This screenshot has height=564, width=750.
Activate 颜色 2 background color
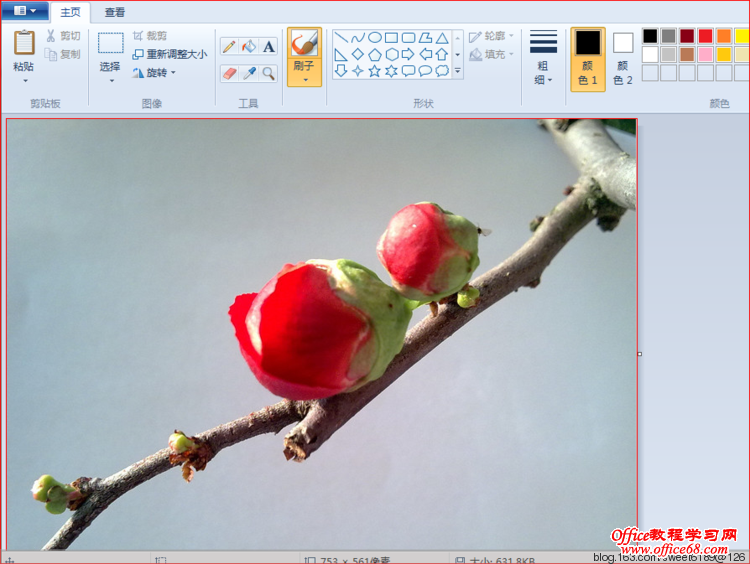(x=623, y=58)
